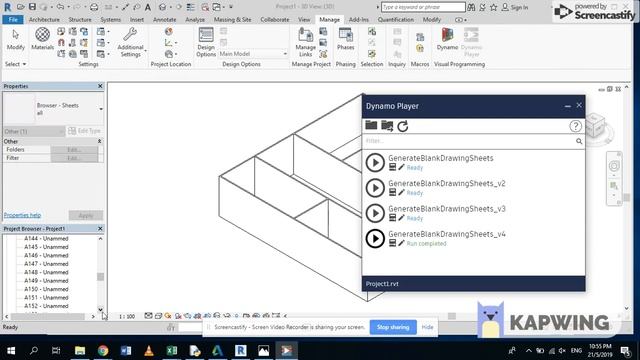Click the Location icon in Project Location
Image resolution: width=640 pixels, height=360 pixels.
pyautogui.click(x=169, y=31)
